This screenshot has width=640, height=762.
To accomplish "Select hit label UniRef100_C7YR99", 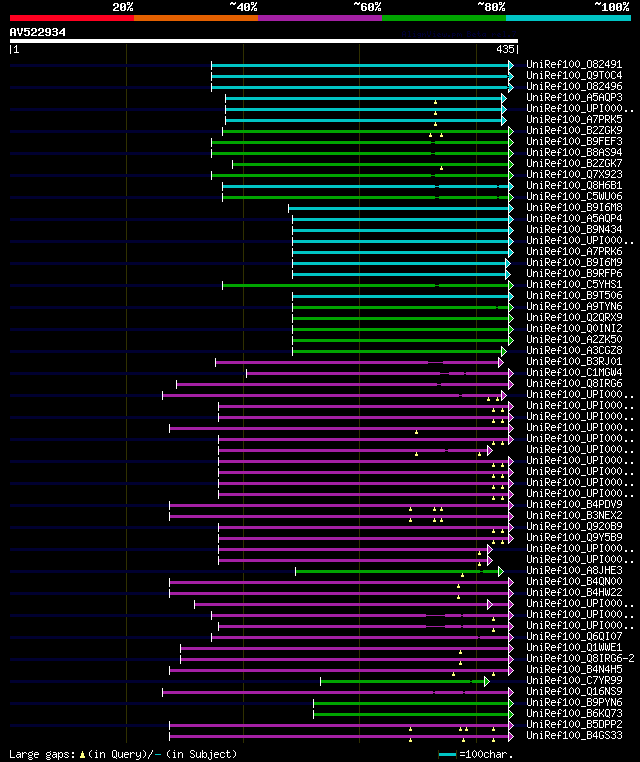I will point(574,680).
